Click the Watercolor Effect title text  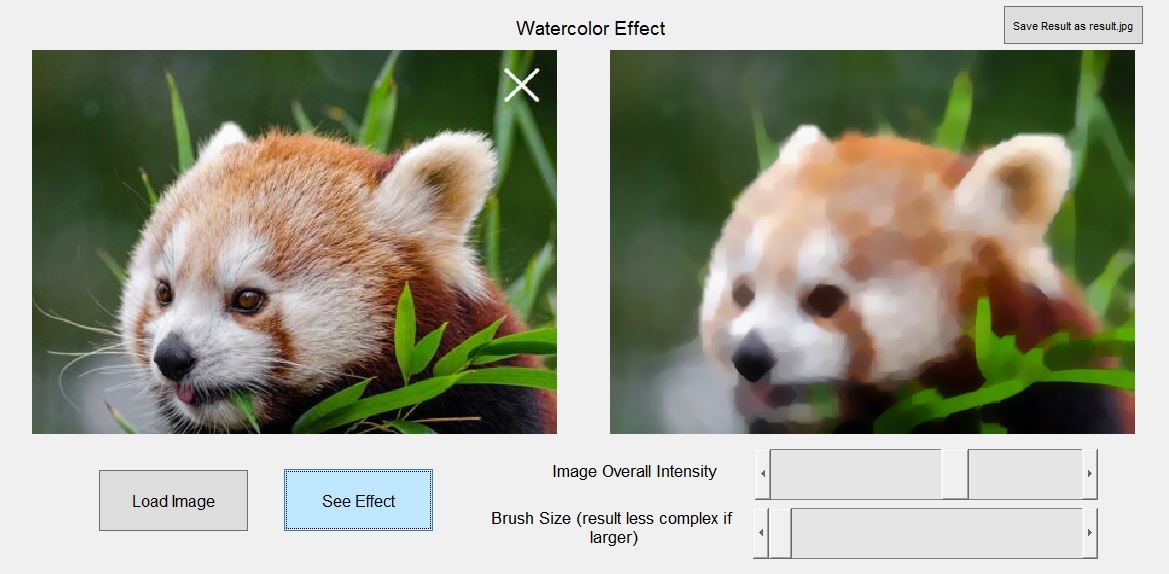coord(590,28)
